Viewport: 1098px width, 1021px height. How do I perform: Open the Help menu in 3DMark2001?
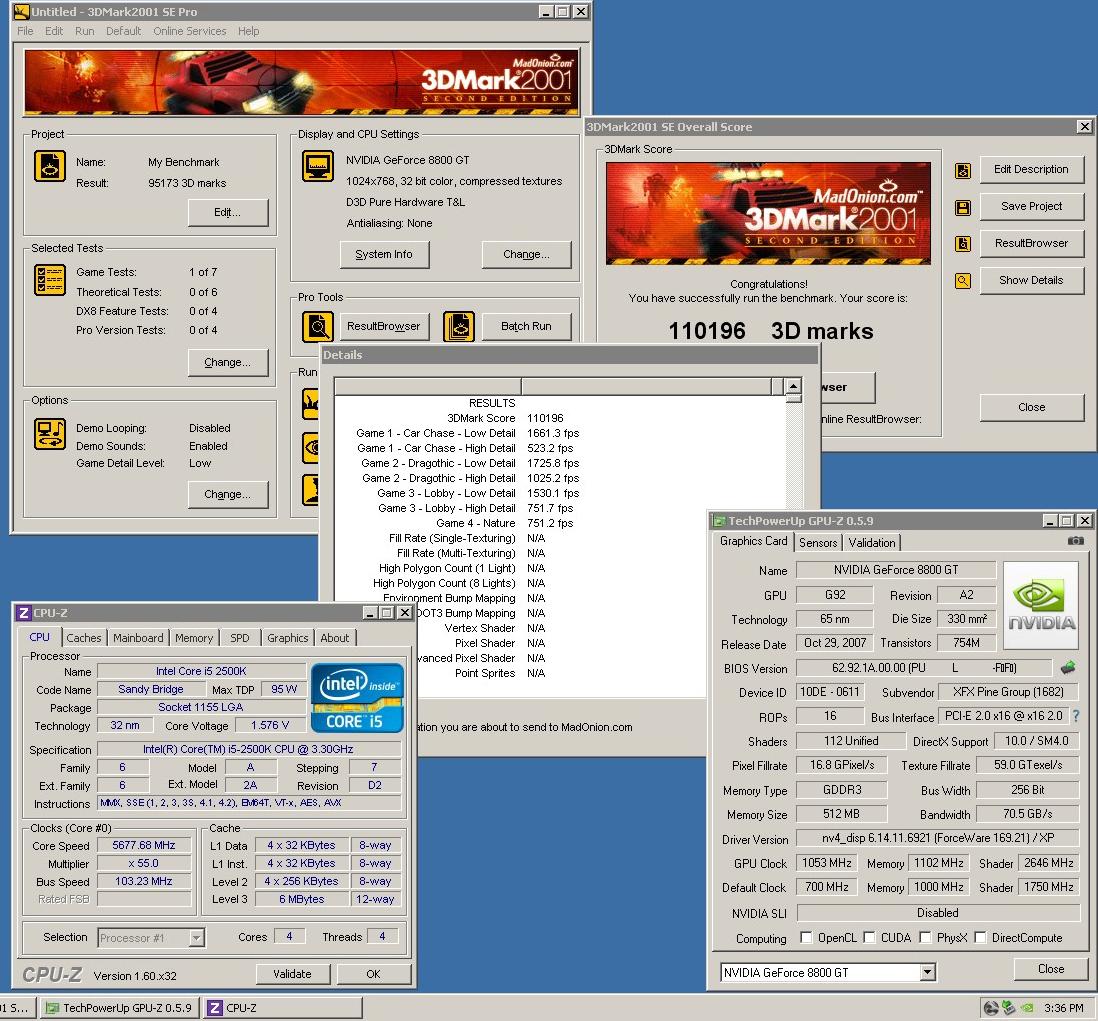(249, 31)
